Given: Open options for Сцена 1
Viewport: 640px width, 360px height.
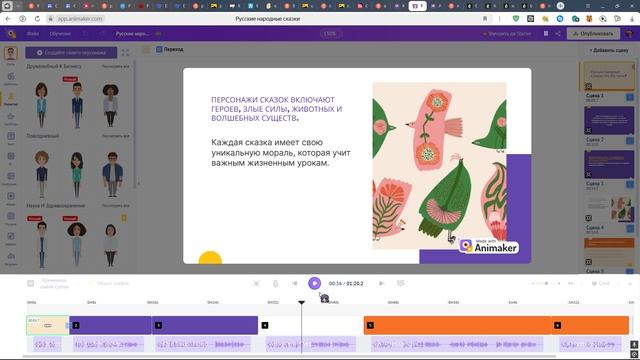Looking at the screenshot, I should 630,97.
